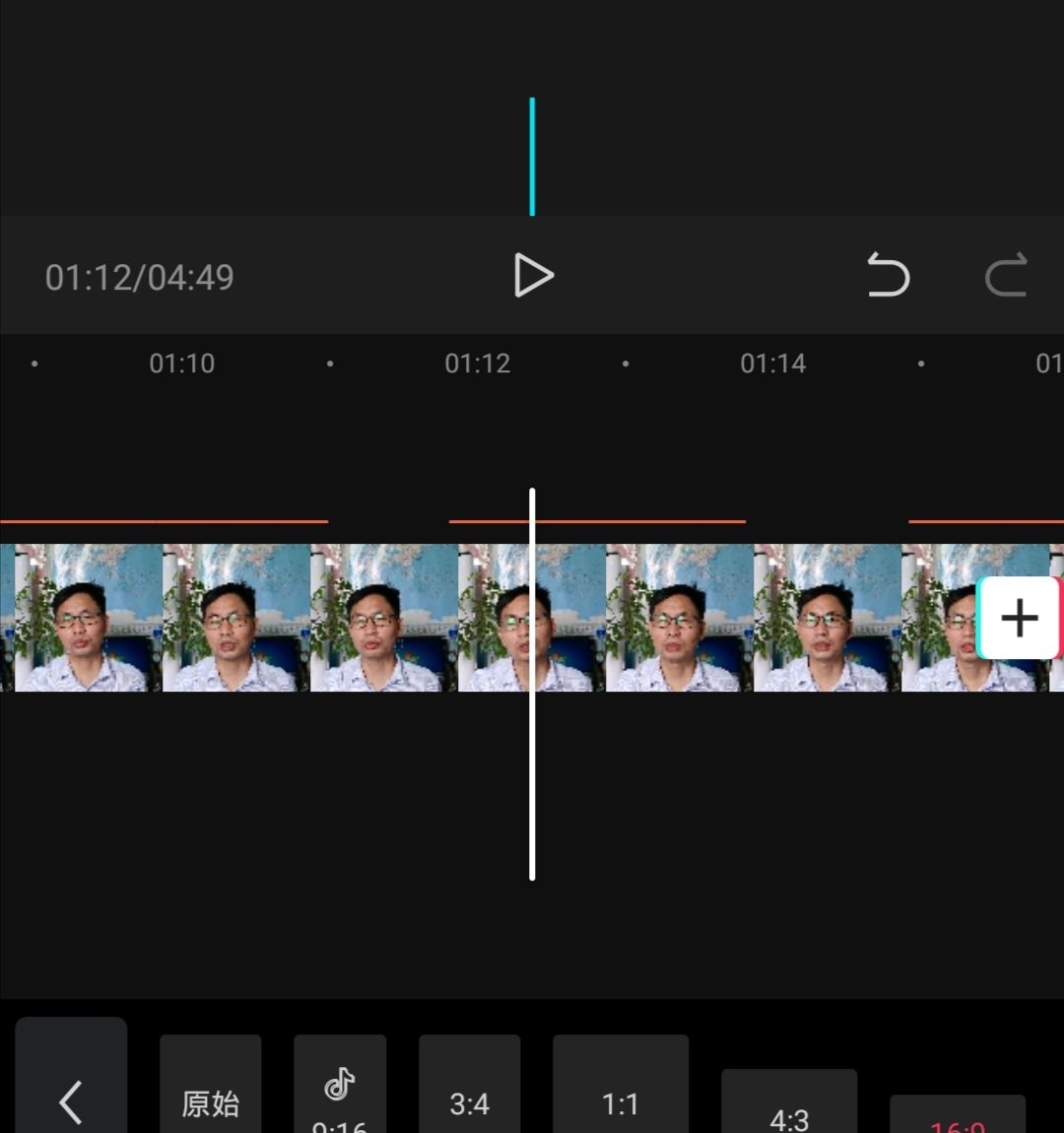Tap the 01:12 label on the time ruler
Image resolution: width=1064 pixels, height=1133 pixels.
tap(478, 364)
